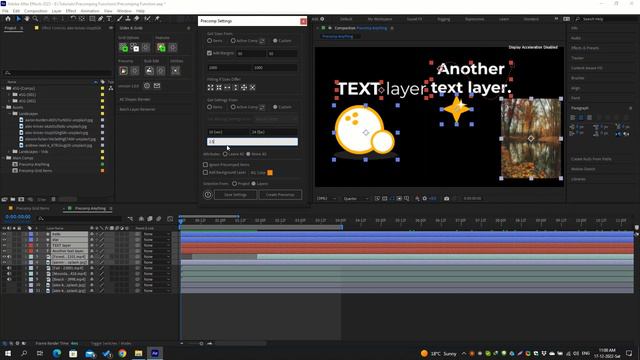Select the Hand tool
The width and height of the screenshot is (640, 360).
pyautogui.click(x=27, y=19)
